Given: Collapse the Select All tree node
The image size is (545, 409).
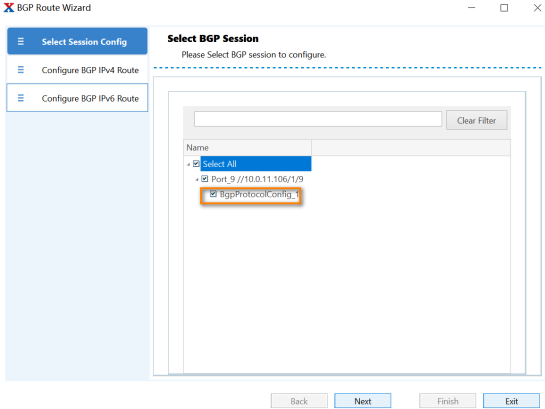Looking at the screenshot, I should coord(189,164).
